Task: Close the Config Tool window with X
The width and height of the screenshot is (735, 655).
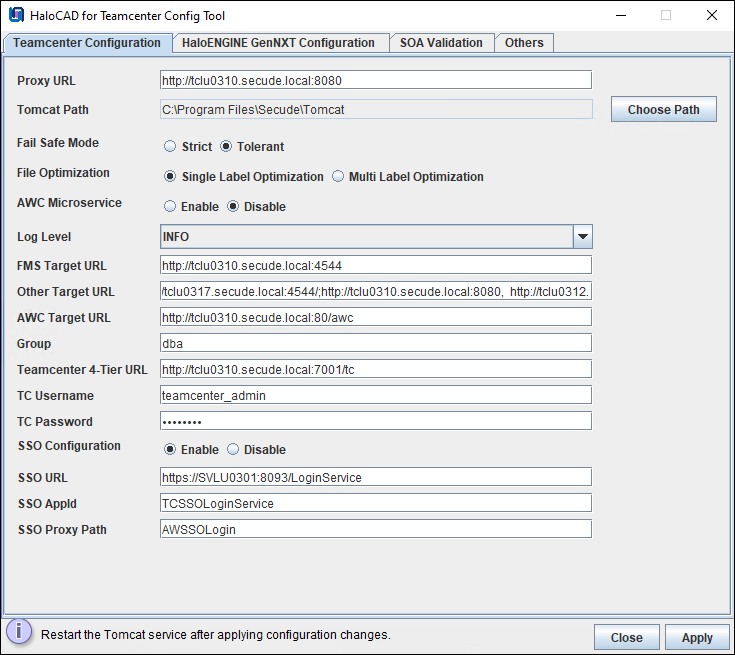Action: point(712,15)
